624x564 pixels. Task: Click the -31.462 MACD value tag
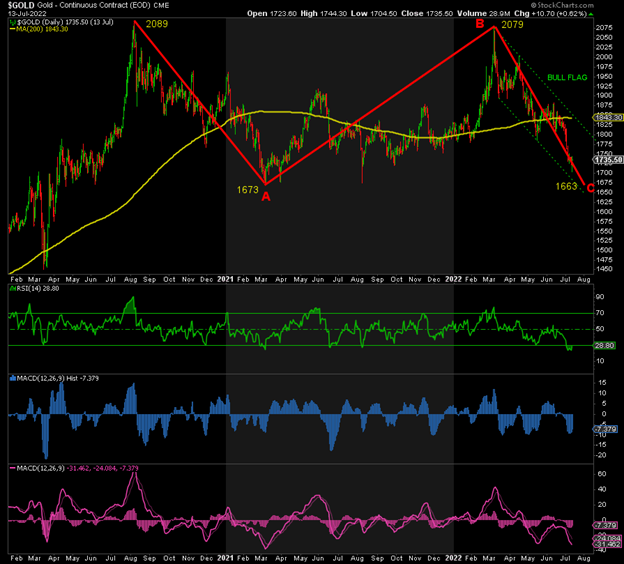607,544
